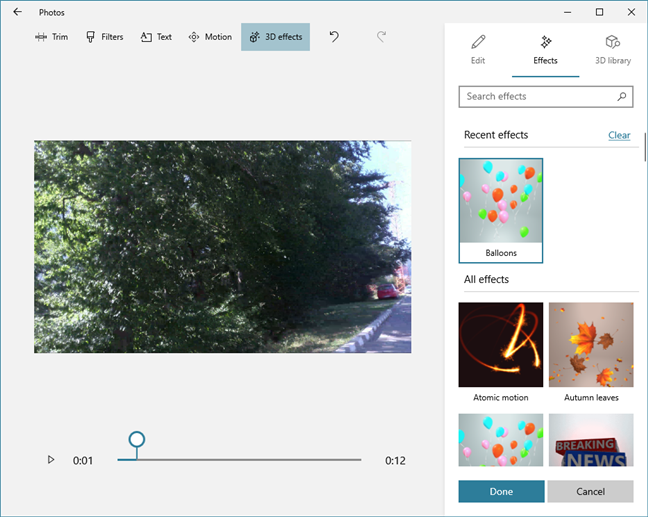The width and height of the screenshot is (648, 517).
Task: Click the 'Recent effects' heading
Action: [x=496, y=135]
